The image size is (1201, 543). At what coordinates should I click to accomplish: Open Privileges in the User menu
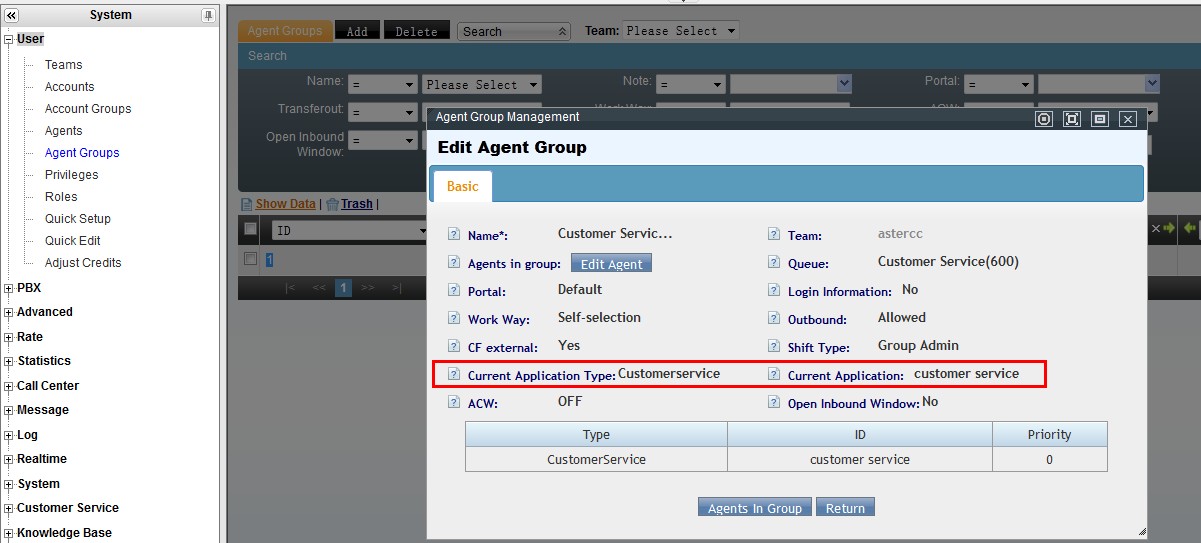coord(71,175)
